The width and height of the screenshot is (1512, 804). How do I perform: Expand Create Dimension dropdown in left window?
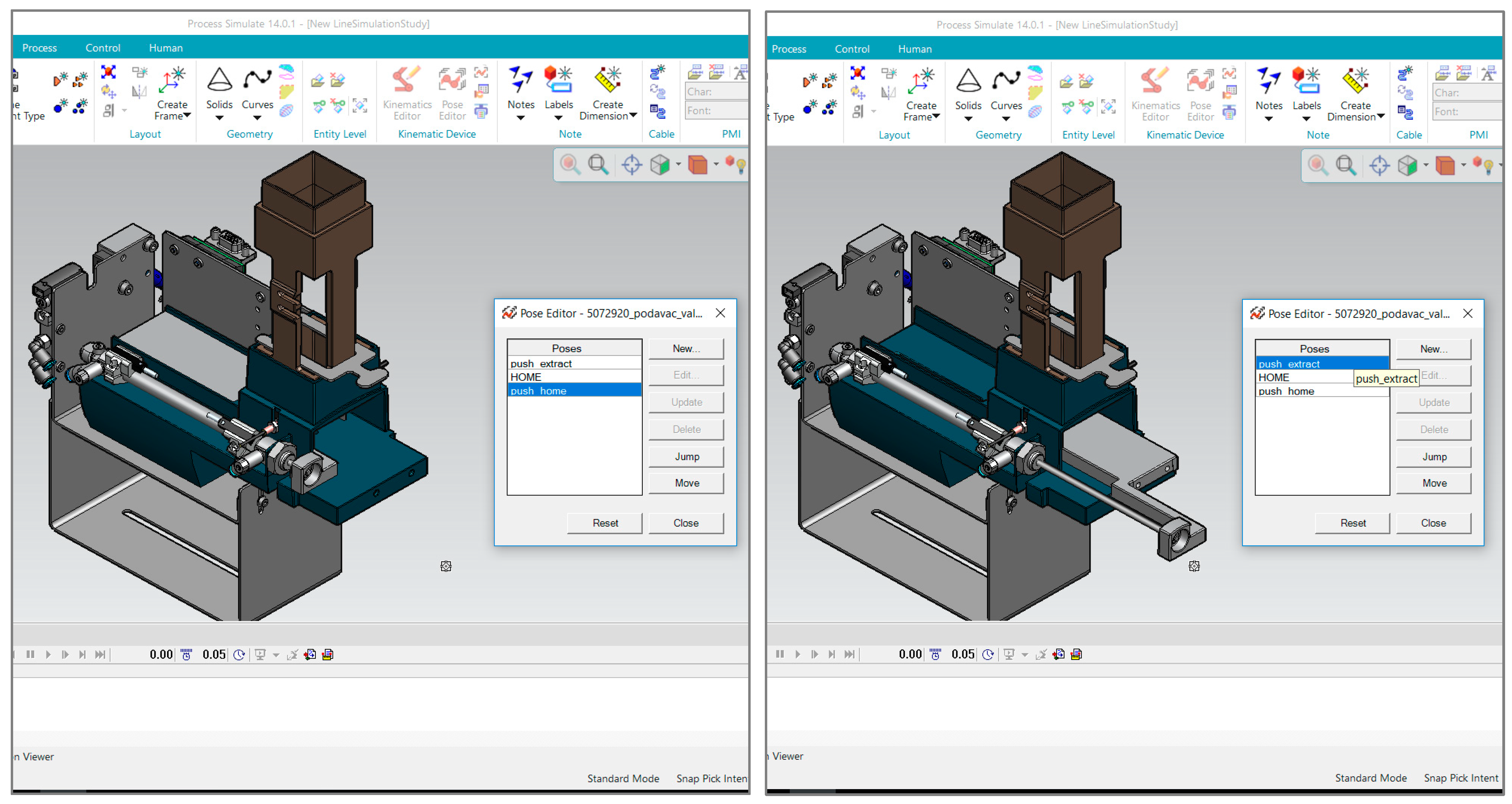tap(633, 116)
